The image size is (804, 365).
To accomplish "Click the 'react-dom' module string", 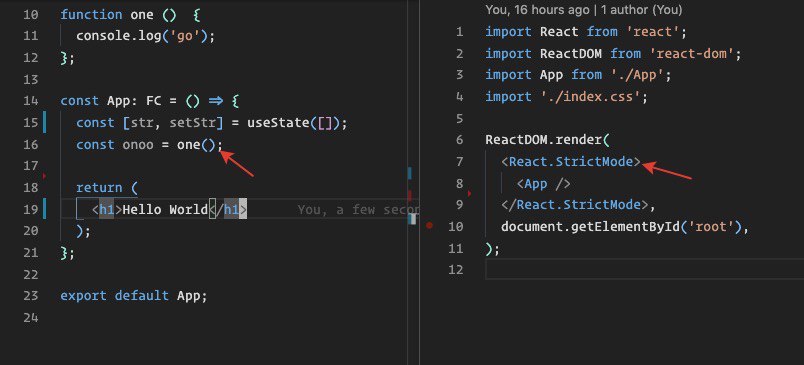I will point(693,53).
